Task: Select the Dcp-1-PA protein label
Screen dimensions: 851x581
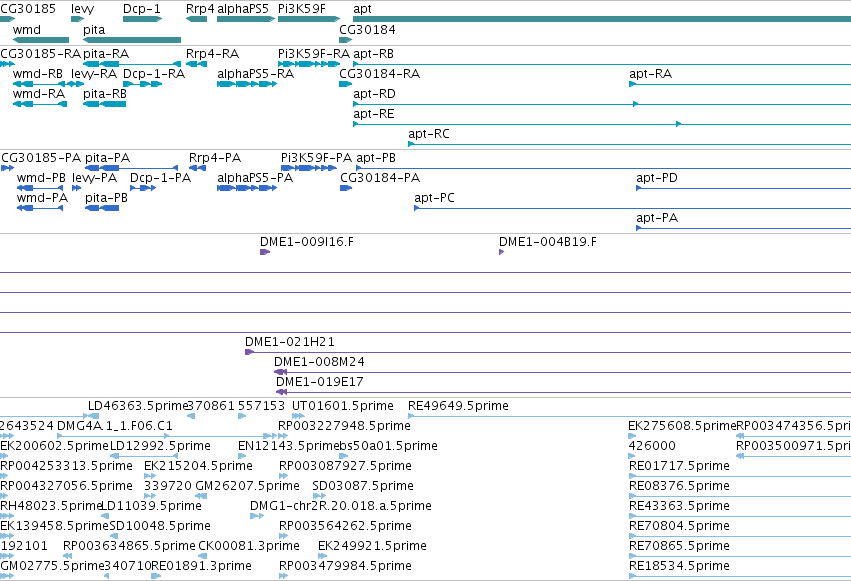Action: click(161, 178)
